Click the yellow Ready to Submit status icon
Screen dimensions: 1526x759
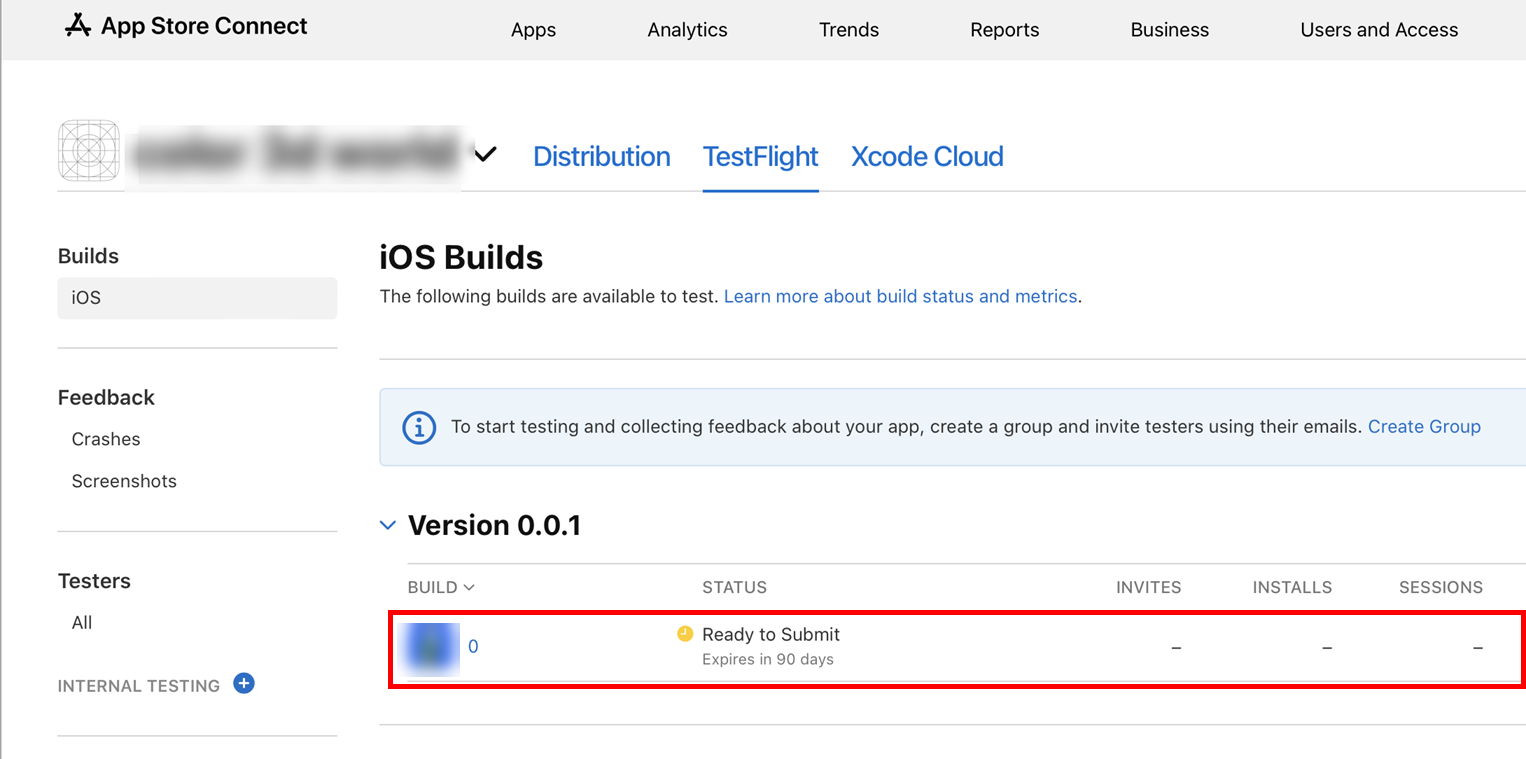685,633
